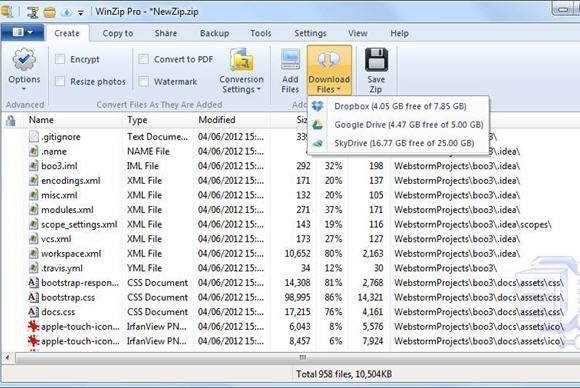Screen dimensions: 580x388
Task: Click the Dropbox icon in the menu
Action: click(x=318, y=106)
